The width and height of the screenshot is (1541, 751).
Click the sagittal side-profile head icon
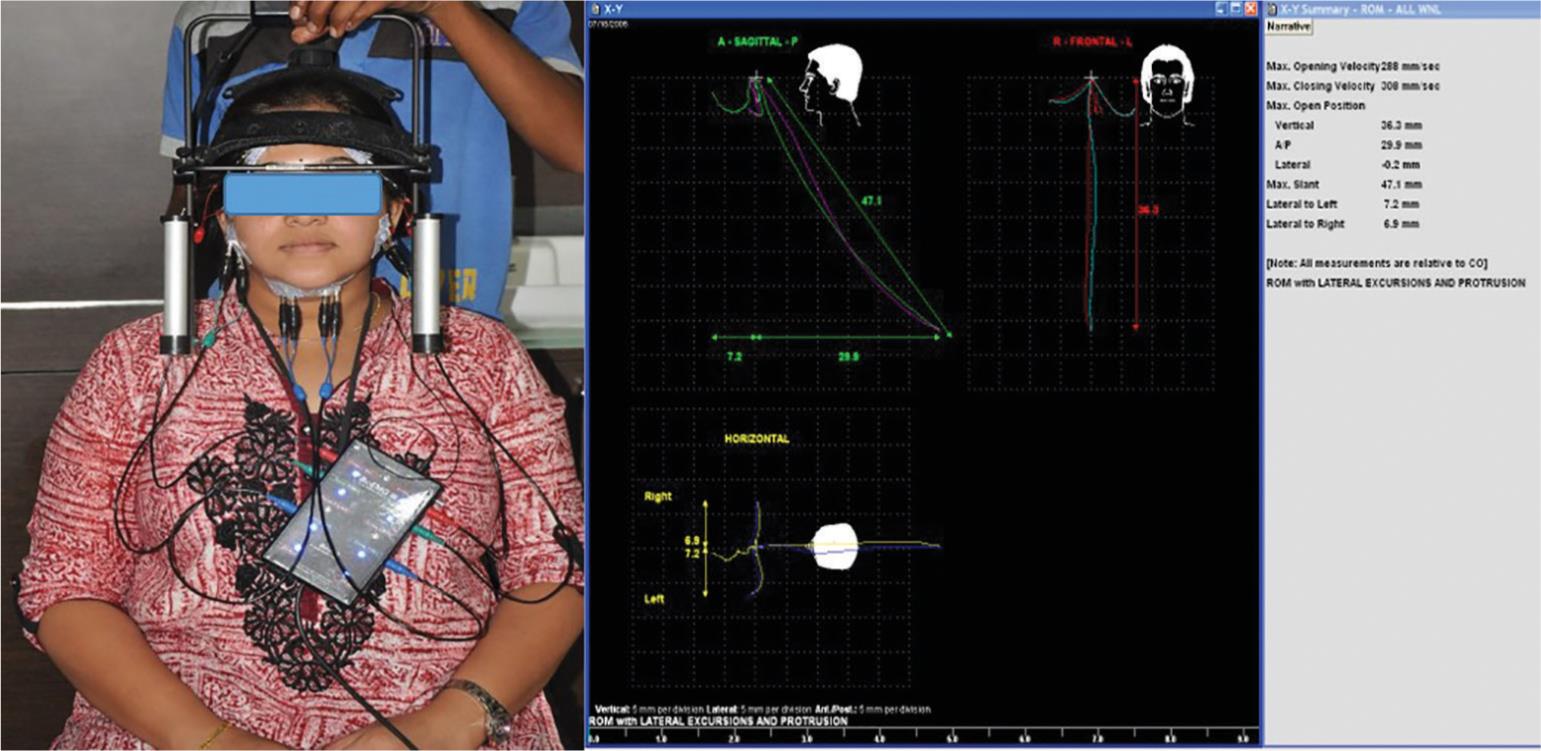pyautogui.click(x=829, y=86)
